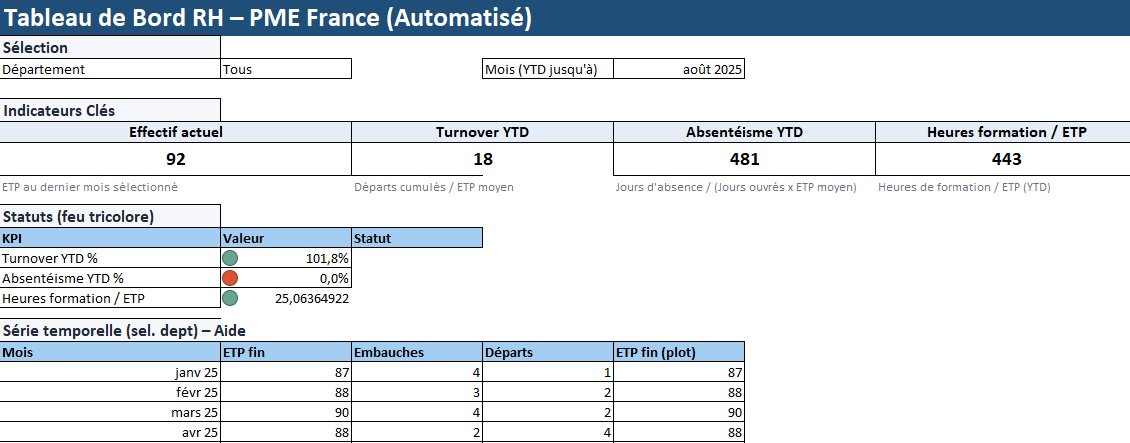This screenshot has height=443, width=1130.
Task: Open the Département selector cell showing Tous
Action: tap(285, 69)
